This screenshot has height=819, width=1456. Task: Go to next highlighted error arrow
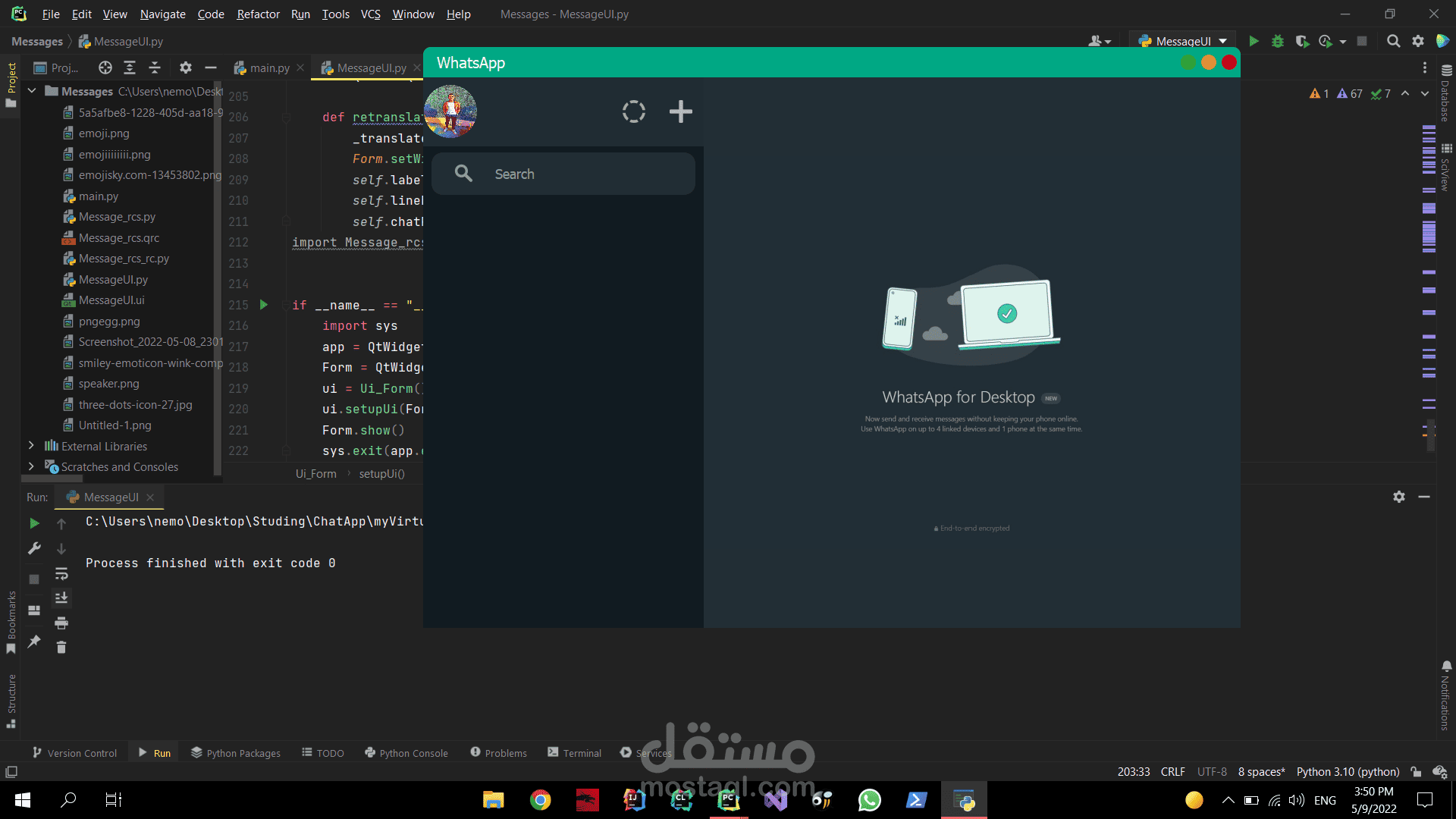1425,93
